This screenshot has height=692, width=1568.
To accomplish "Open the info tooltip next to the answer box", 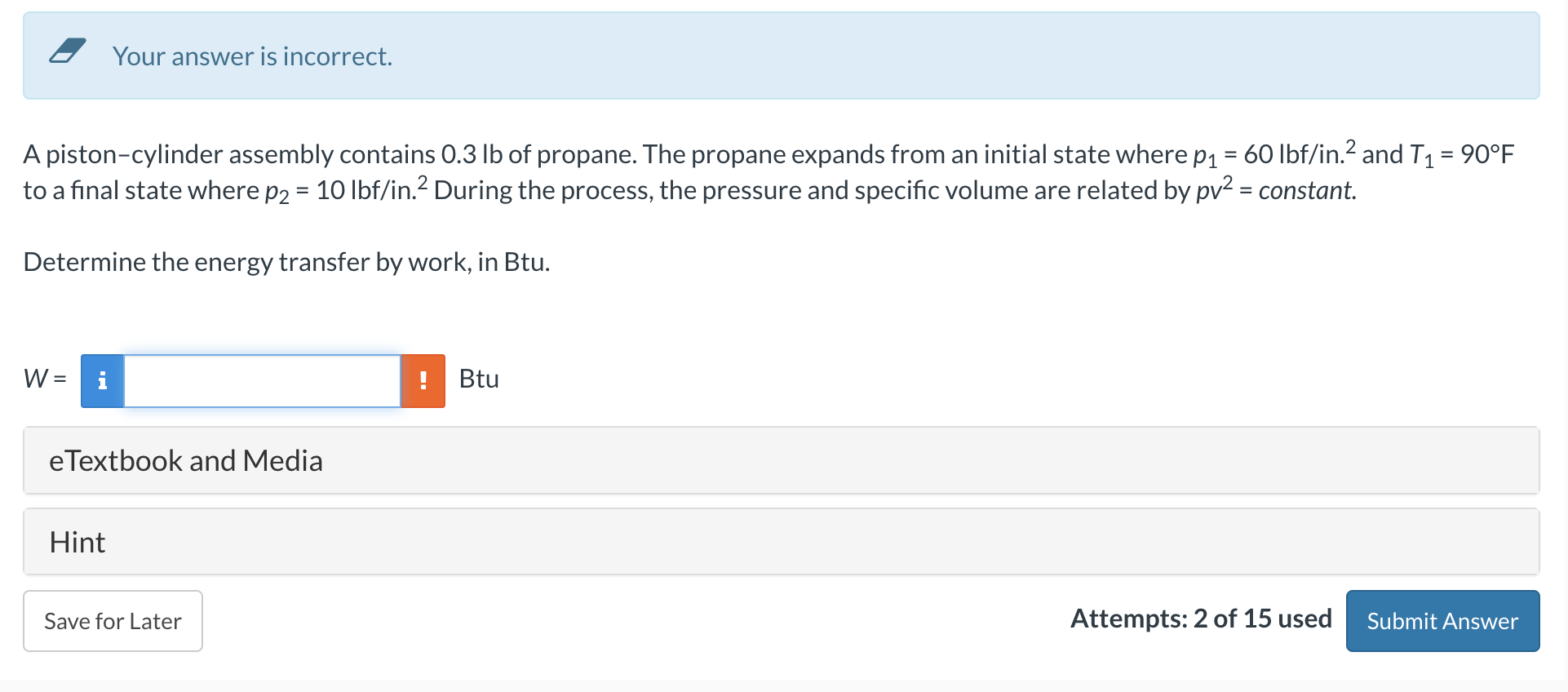I will [x=102, y=379].
